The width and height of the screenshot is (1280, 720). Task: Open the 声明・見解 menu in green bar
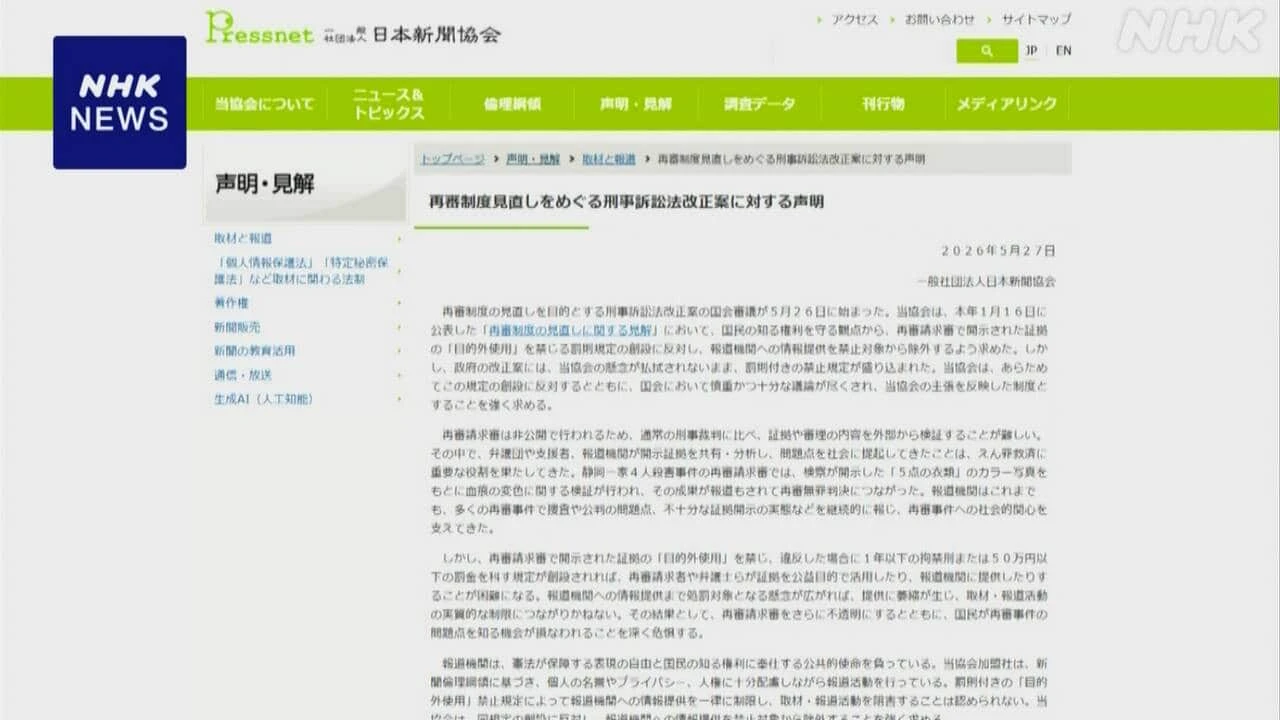coord(636,104)
